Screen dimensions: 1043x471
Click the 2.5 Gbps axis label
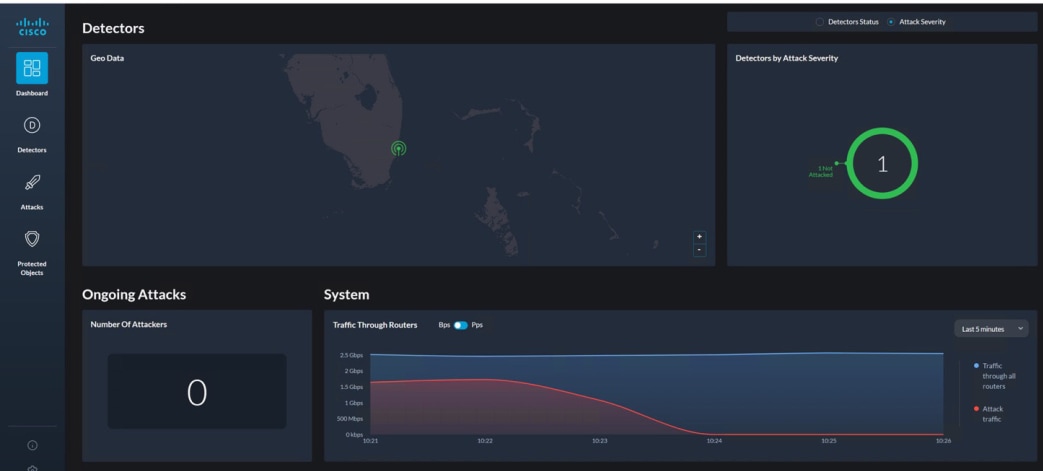coord(351,355)
